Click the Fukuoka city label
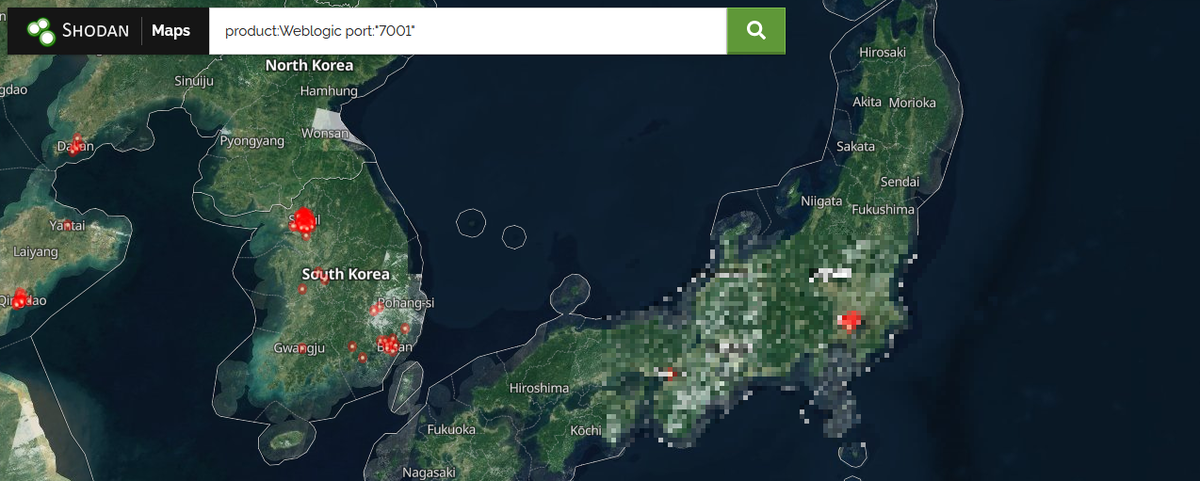The height and width of the screenshot is (481, 1200). tap(451, 429)
